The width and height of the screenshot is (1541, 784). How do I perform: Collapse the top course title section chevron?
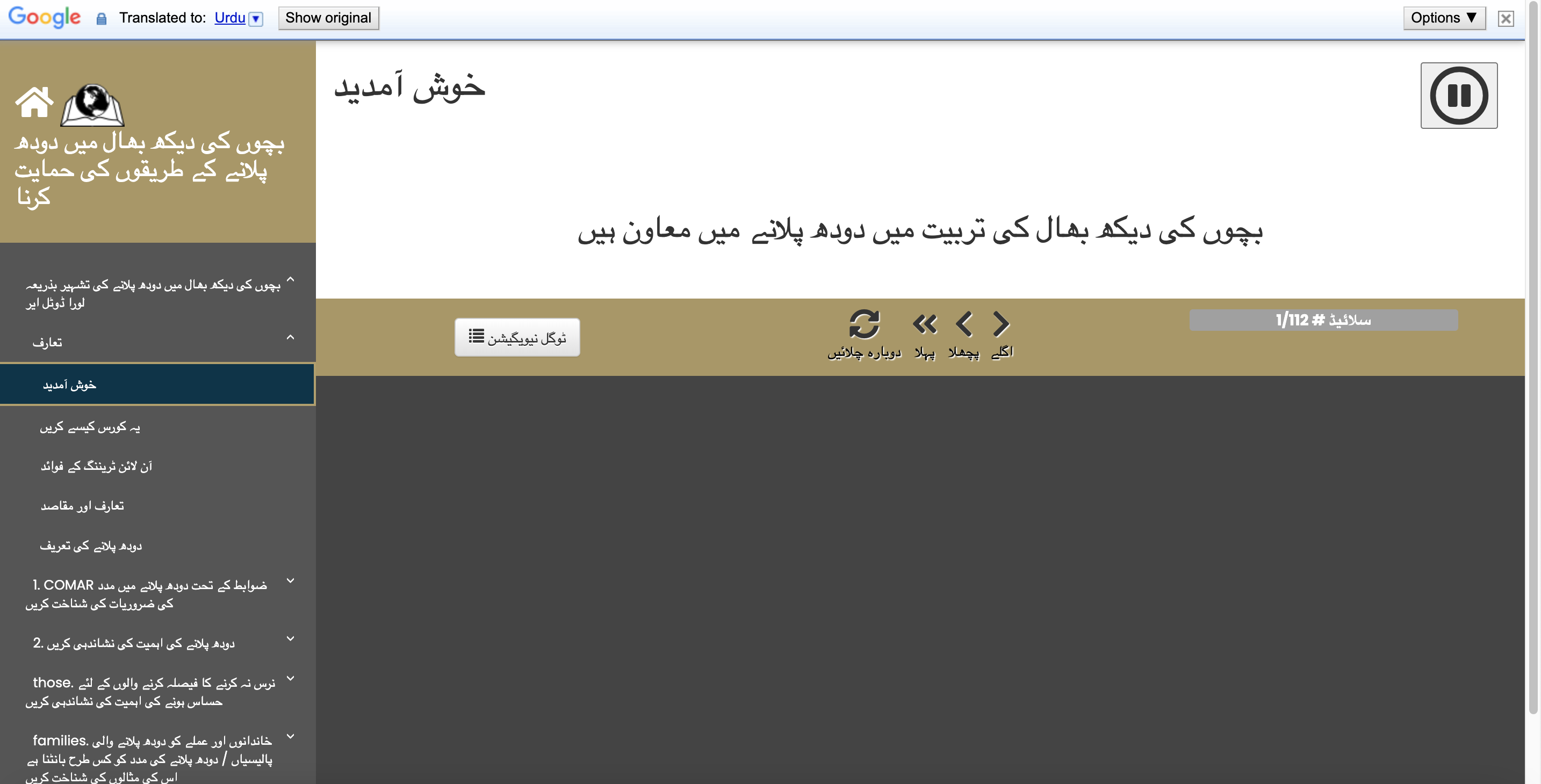pyautogui.click(x=291, y=279)
